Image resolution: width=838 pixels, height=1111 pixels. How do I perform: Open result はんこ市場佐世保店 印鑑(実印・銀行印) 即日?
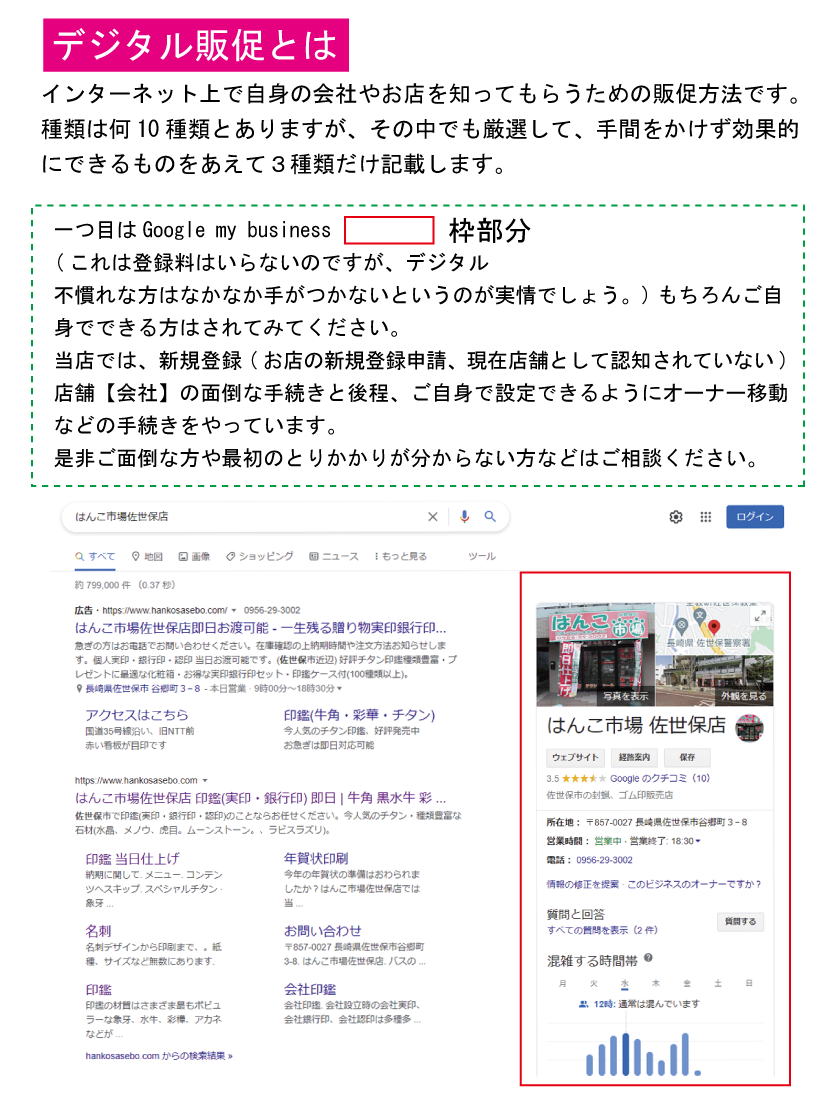[x=261, y=798]
